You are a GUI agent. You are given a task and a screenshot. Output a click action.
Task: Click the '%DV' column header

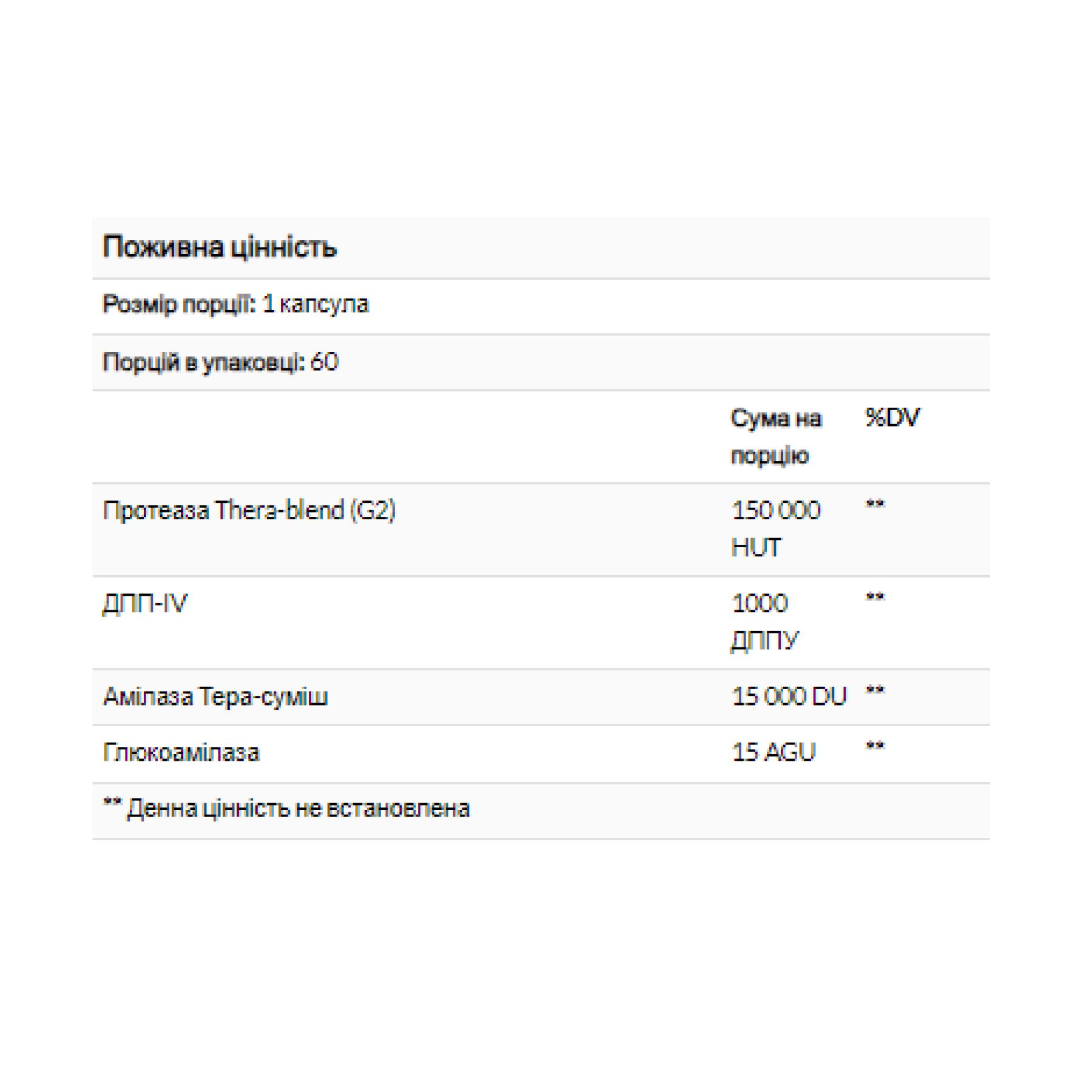click(892, 418)
